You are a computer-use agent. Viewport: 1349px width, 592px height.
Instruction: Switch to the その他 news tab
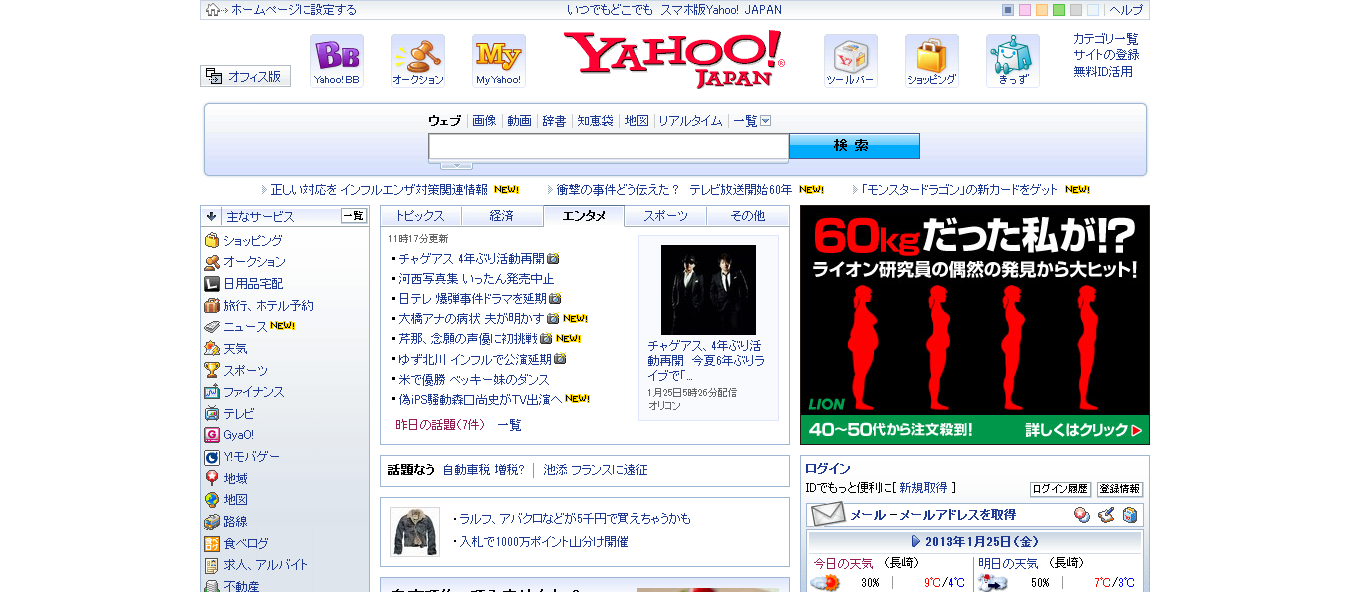(748, 216)
